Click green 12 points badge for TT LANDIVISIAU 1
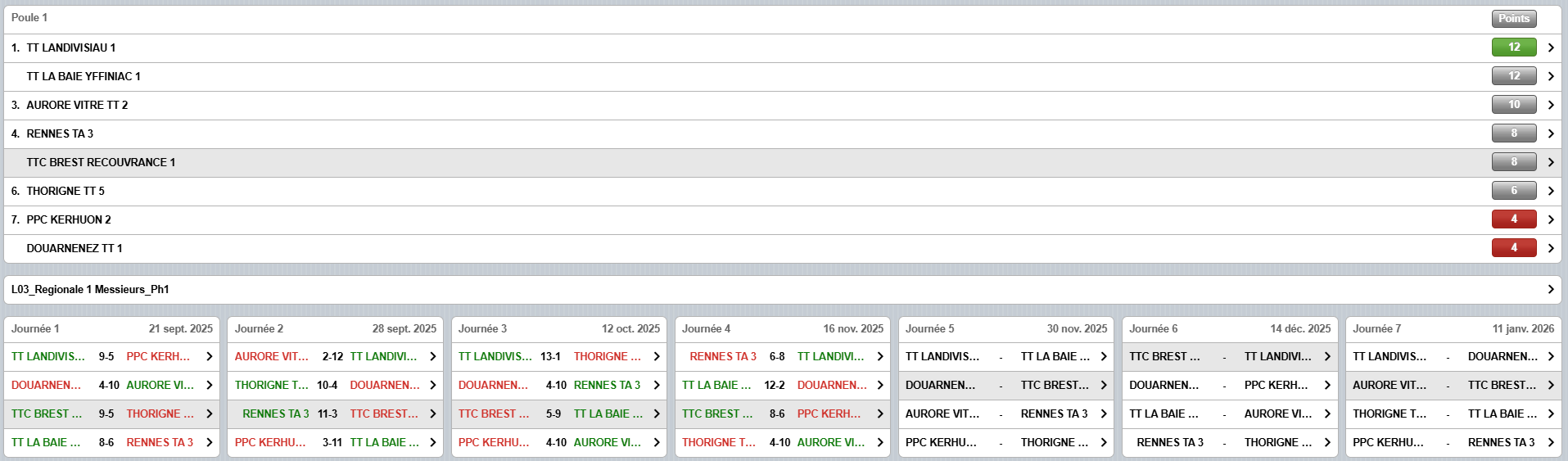Screen dimensions: 1568x461 tap(1513, 47)
